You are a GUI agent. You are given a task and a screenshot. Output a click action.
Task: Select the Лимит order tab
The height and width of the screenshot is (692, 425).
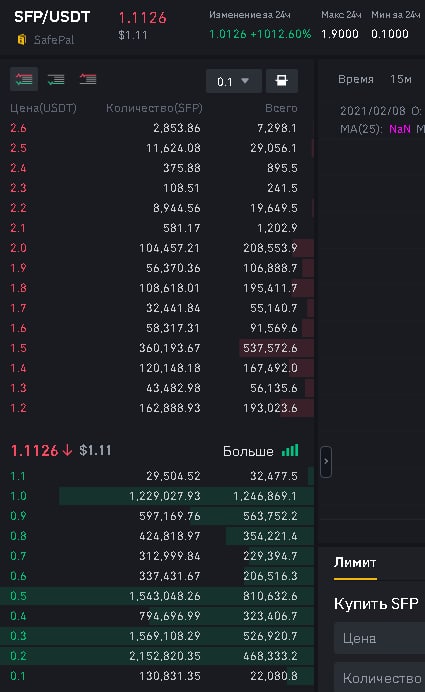(x=355, y=563)
